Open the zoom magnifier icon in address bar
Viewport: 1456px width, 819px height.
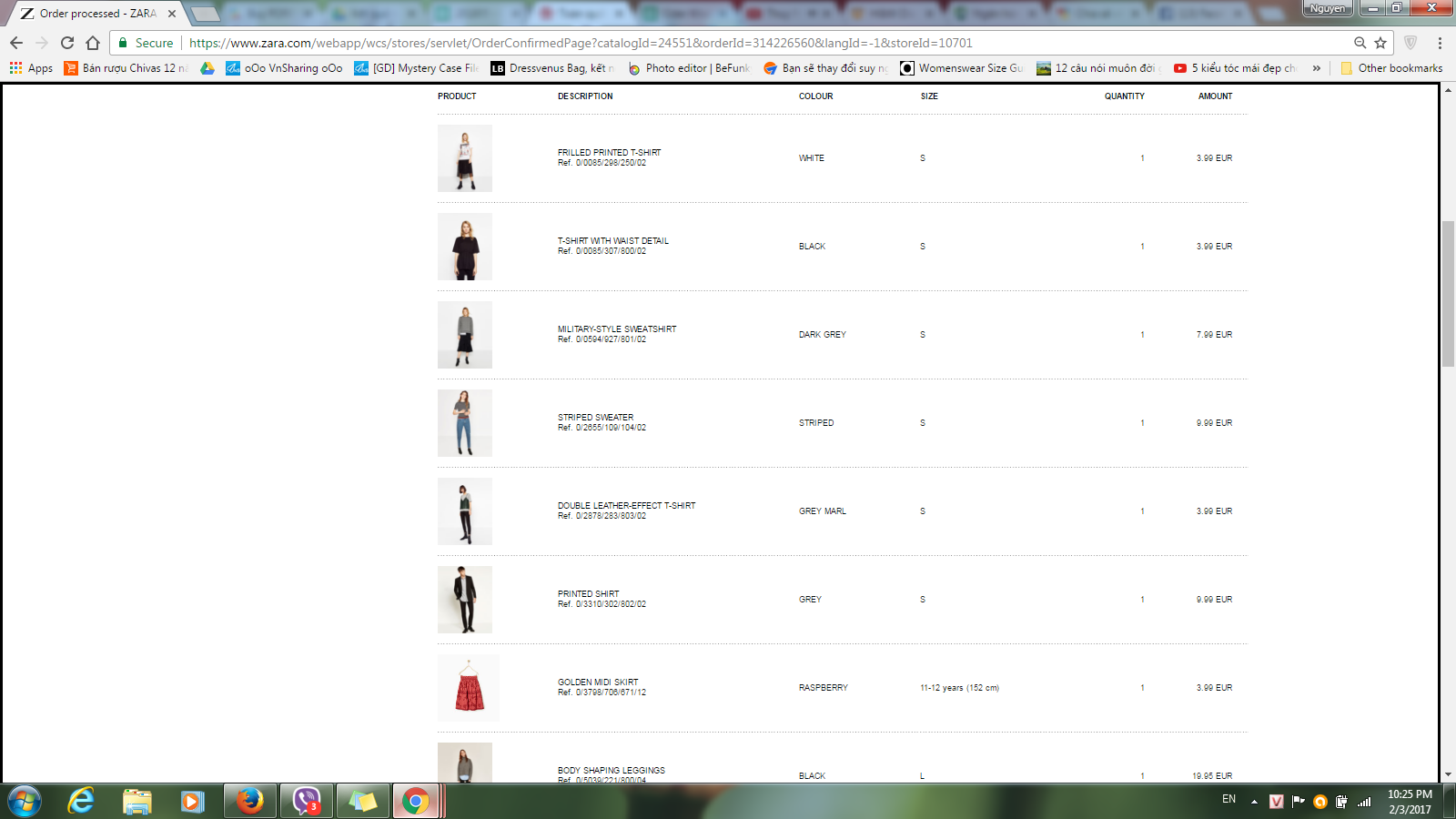1360,43
